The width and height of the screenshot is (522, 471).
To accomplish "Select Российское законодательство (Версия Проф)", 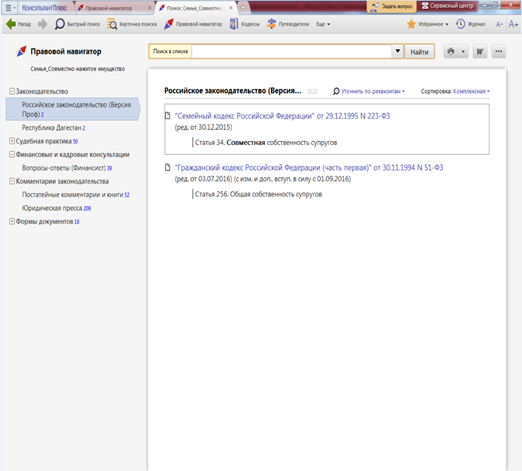I will coord(72,109).
